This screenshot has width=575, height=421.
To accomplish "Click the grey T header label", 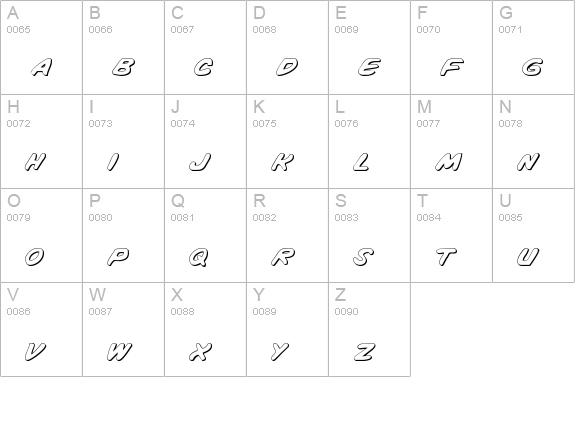I will click(422, 201).
